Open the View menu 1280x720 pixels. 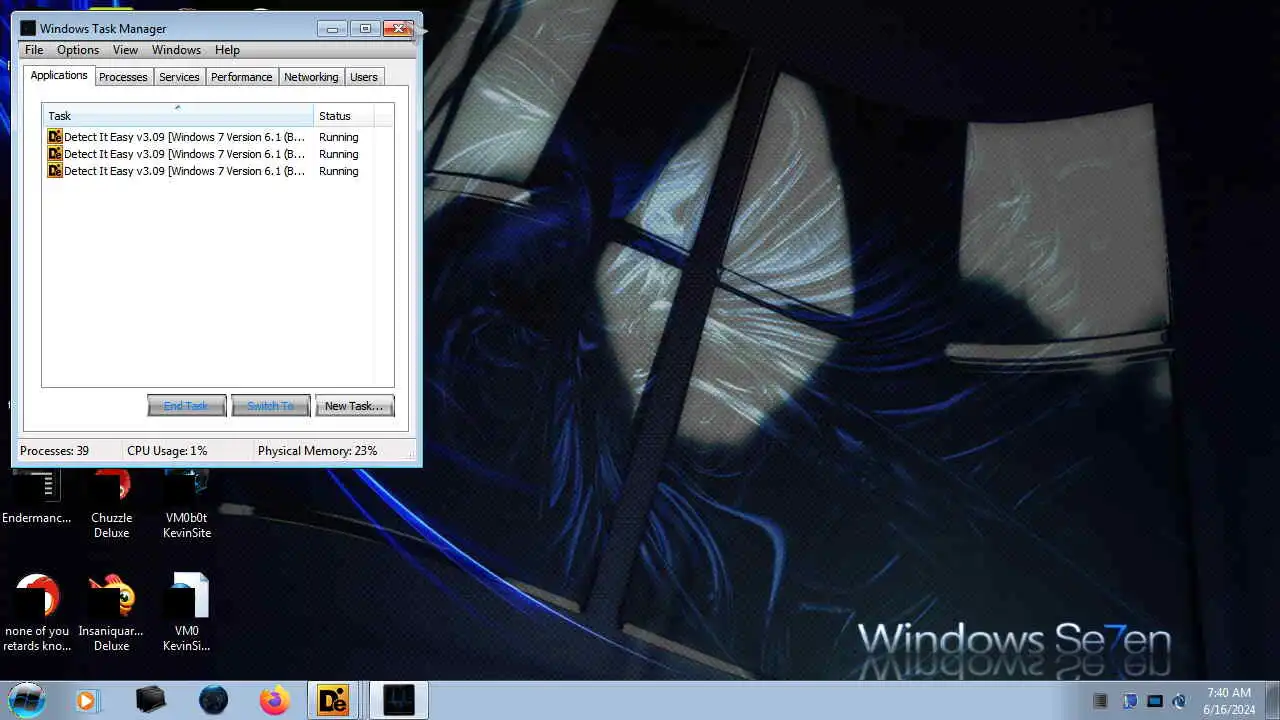(x=125, y=50)
